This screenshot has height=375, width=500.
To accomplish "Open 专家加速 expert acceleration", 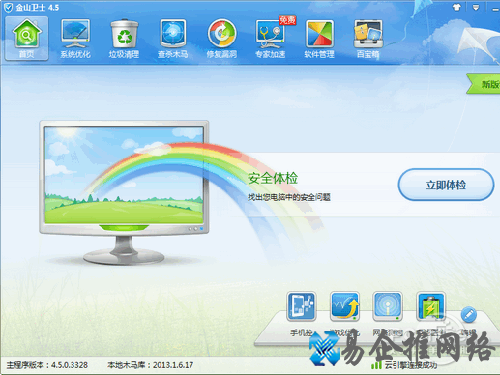I will pyautogui.click(x=270, y=38).
